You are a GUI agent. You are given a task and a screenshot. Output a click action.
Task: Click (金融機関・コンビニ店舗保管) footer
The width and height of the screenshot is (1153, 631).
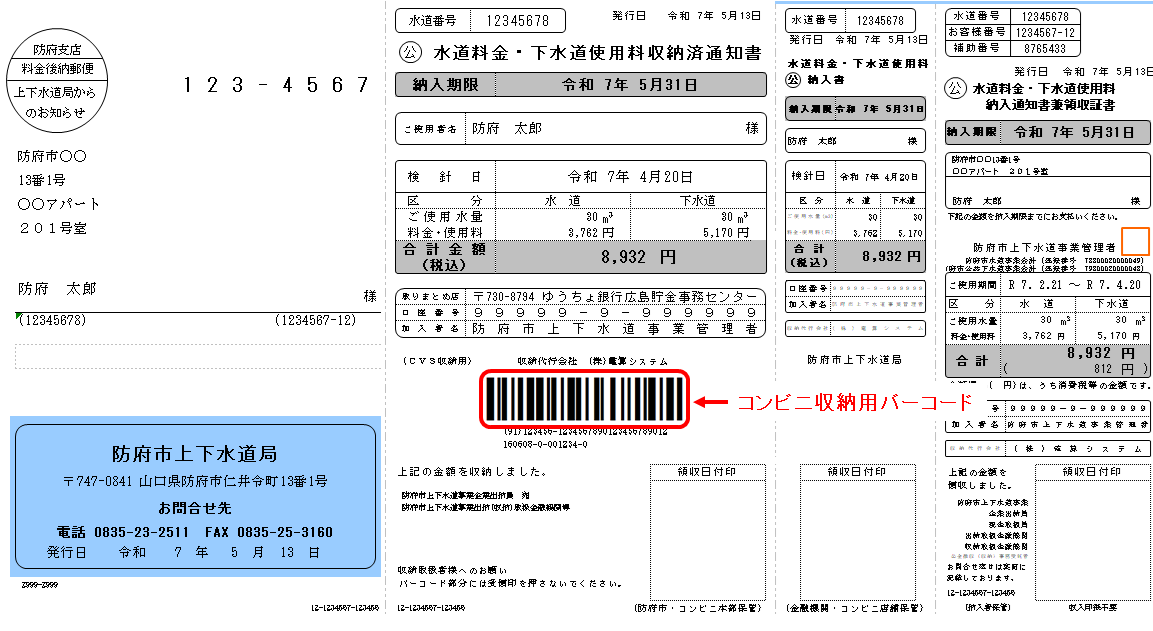tap(854, 608)
